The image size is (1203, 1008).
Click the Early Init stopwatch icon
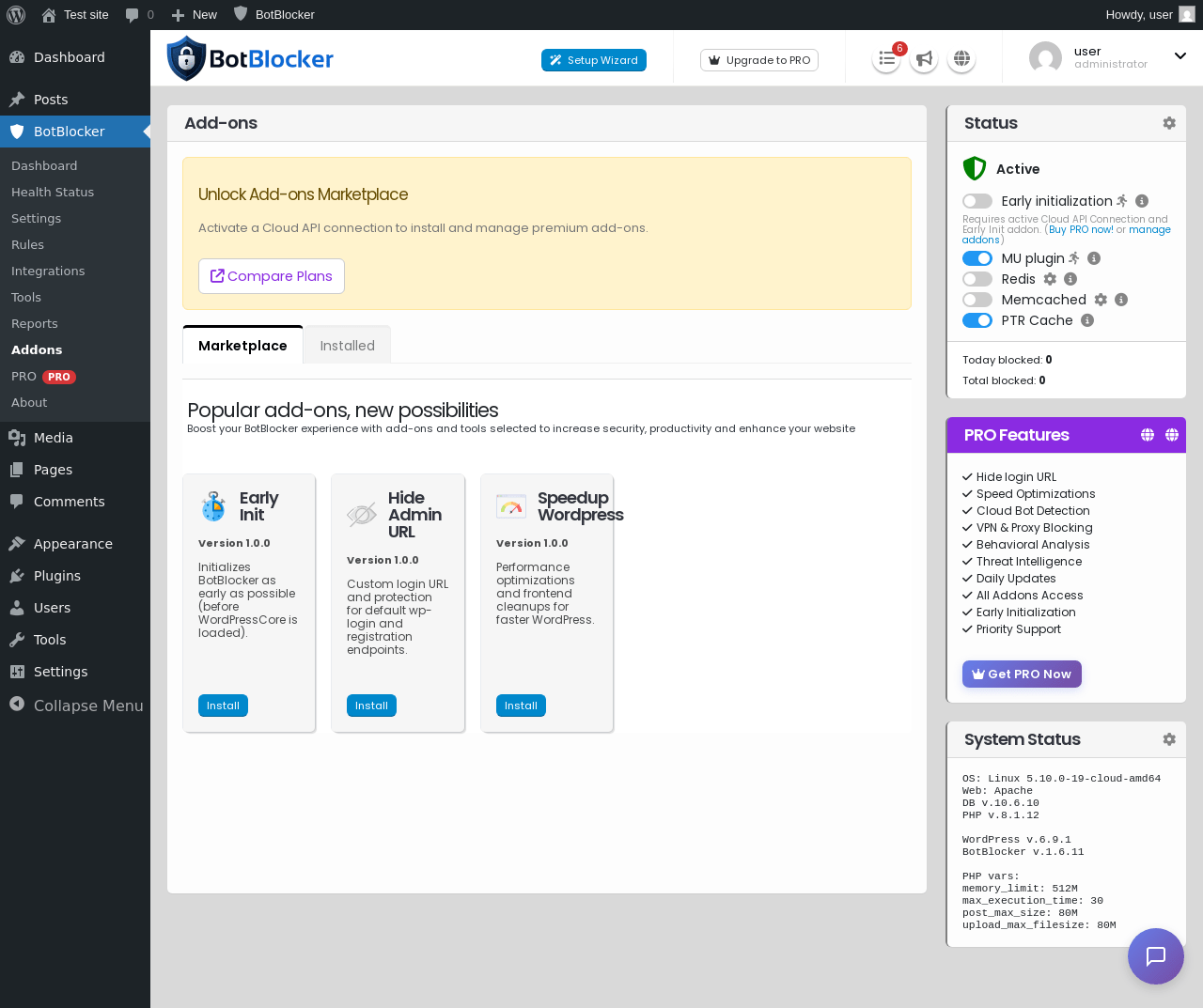[x=213, y=506]
